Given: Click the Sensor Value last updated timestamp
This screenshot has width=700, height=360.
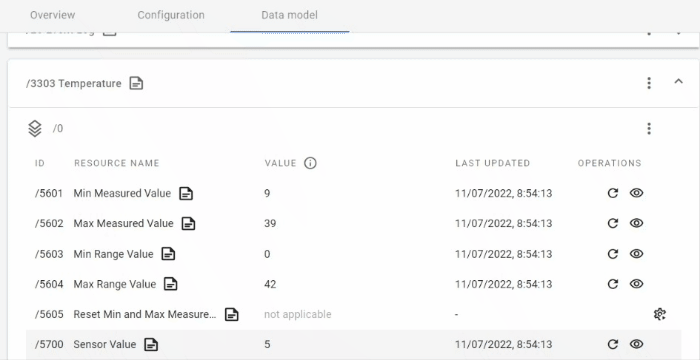Looking at the screenshot, I should [504, 344].
